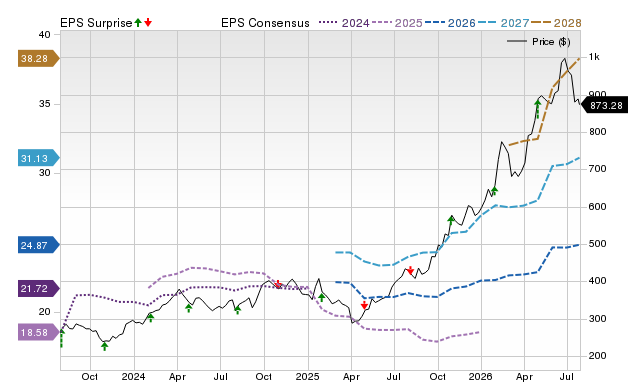This screenshot has height=382, width=640.
Task: Click the 30 label on the EPS axis
Action: click(44, 173)
